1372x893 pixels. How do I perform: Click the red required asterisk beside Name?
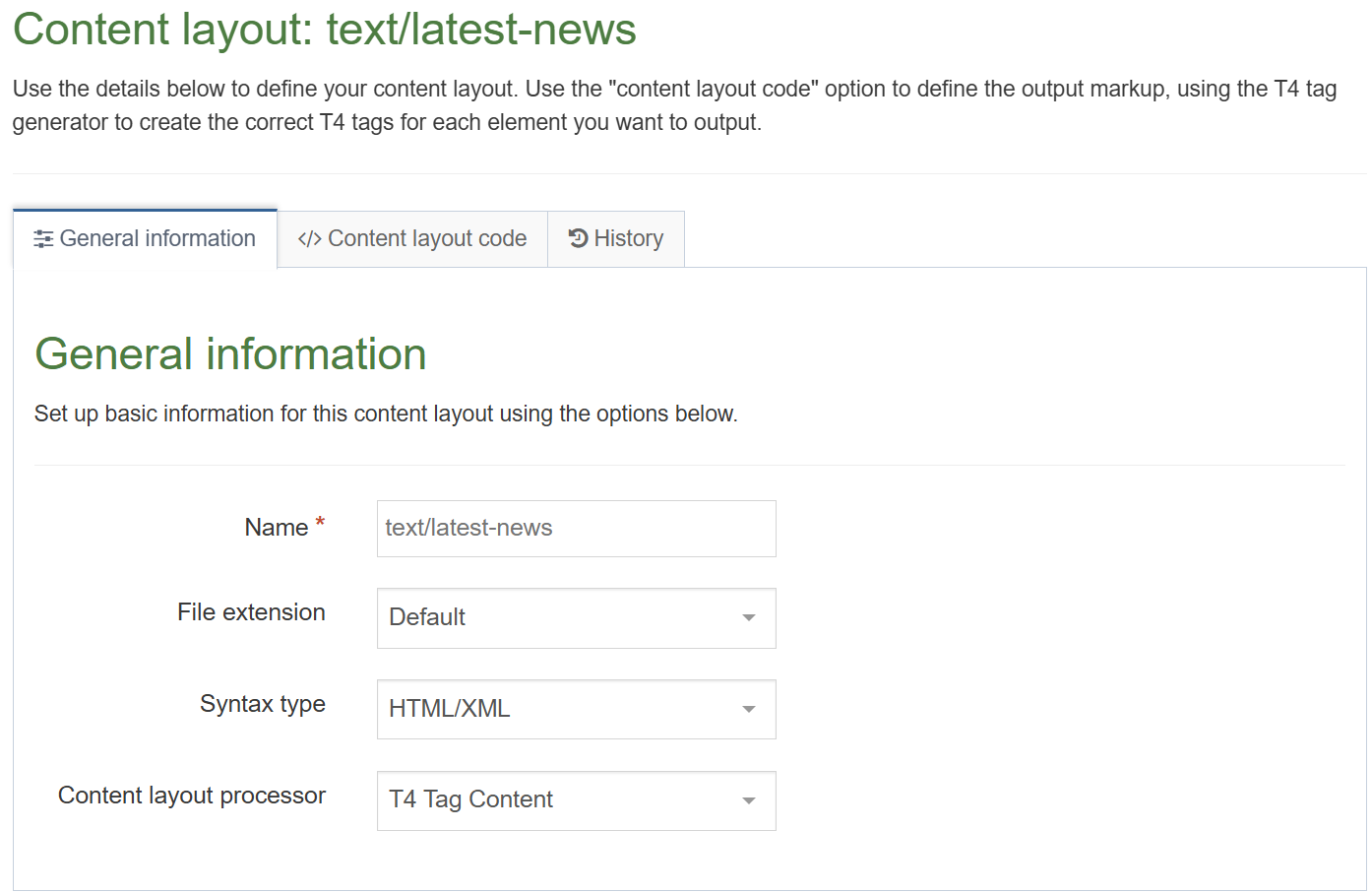319,521
